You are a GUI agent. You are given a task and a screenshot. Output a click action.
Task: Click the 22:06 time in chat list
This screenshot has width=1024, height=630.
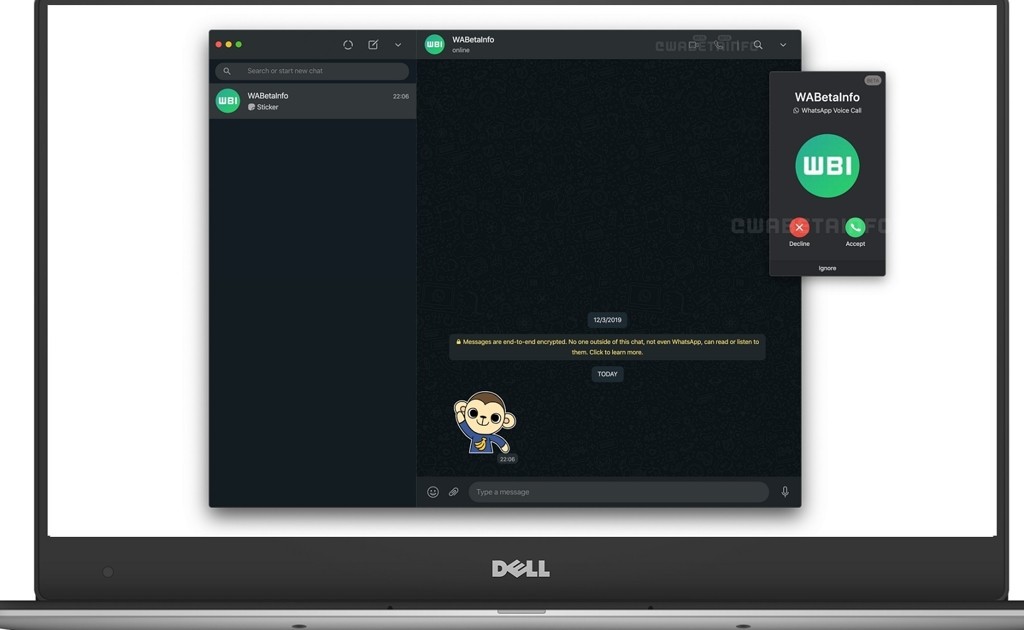pos(401,97)
